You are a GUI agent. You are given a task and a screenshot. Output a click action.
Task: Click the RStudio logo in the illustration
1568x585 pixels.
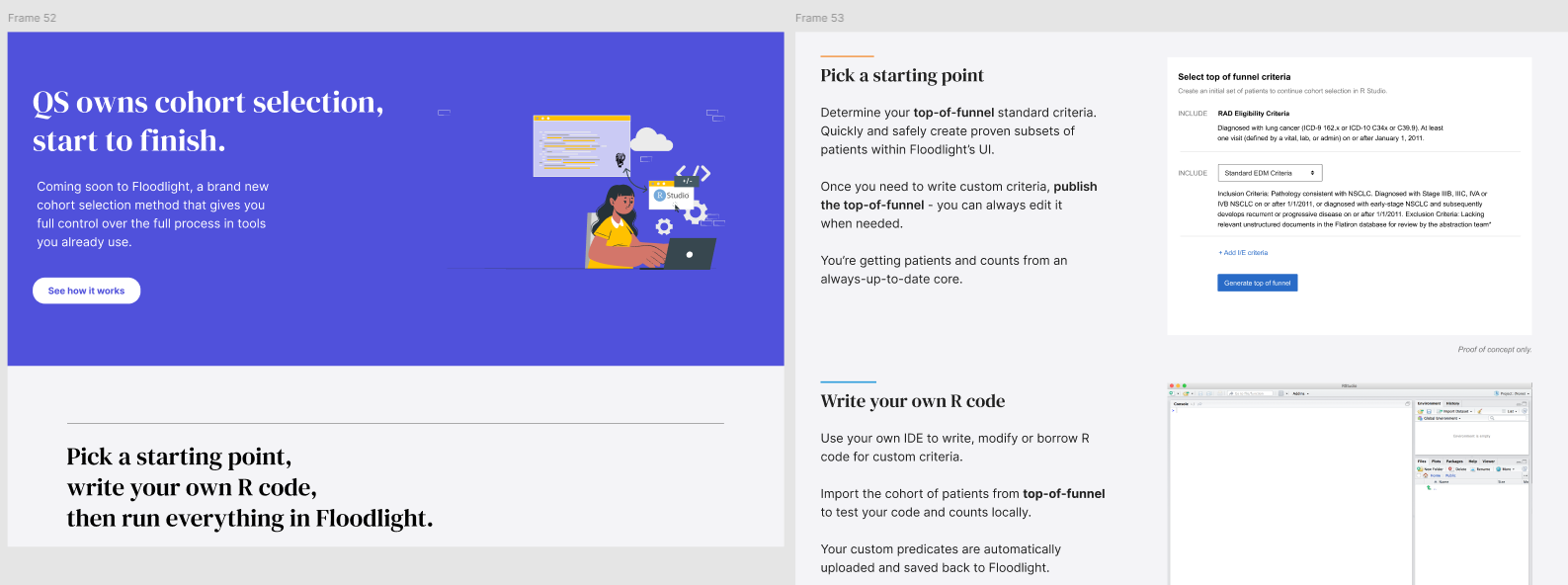660,196
